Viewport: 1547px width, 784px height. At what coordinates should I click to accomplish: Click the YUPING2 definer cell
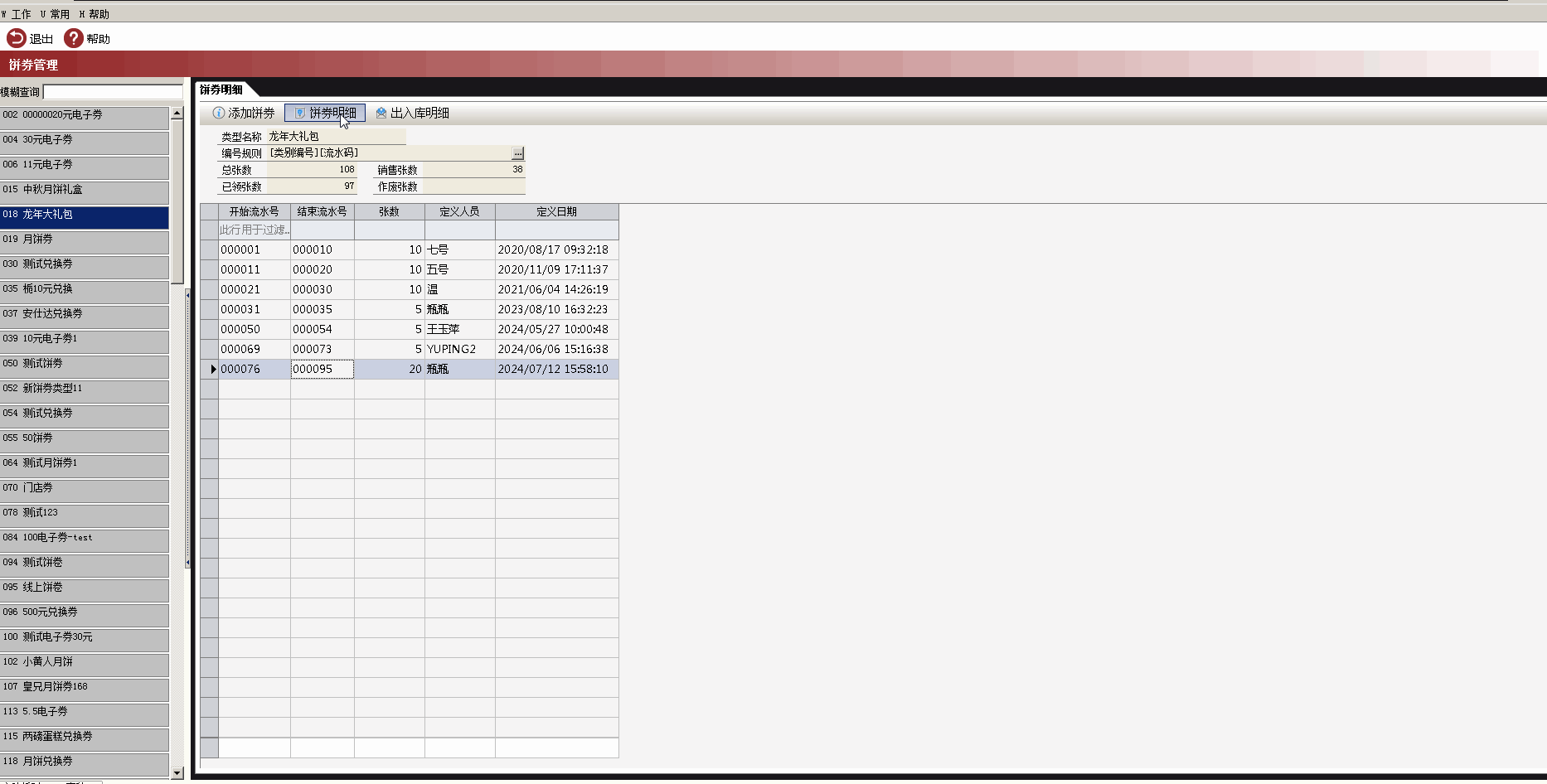coord(460,349)
